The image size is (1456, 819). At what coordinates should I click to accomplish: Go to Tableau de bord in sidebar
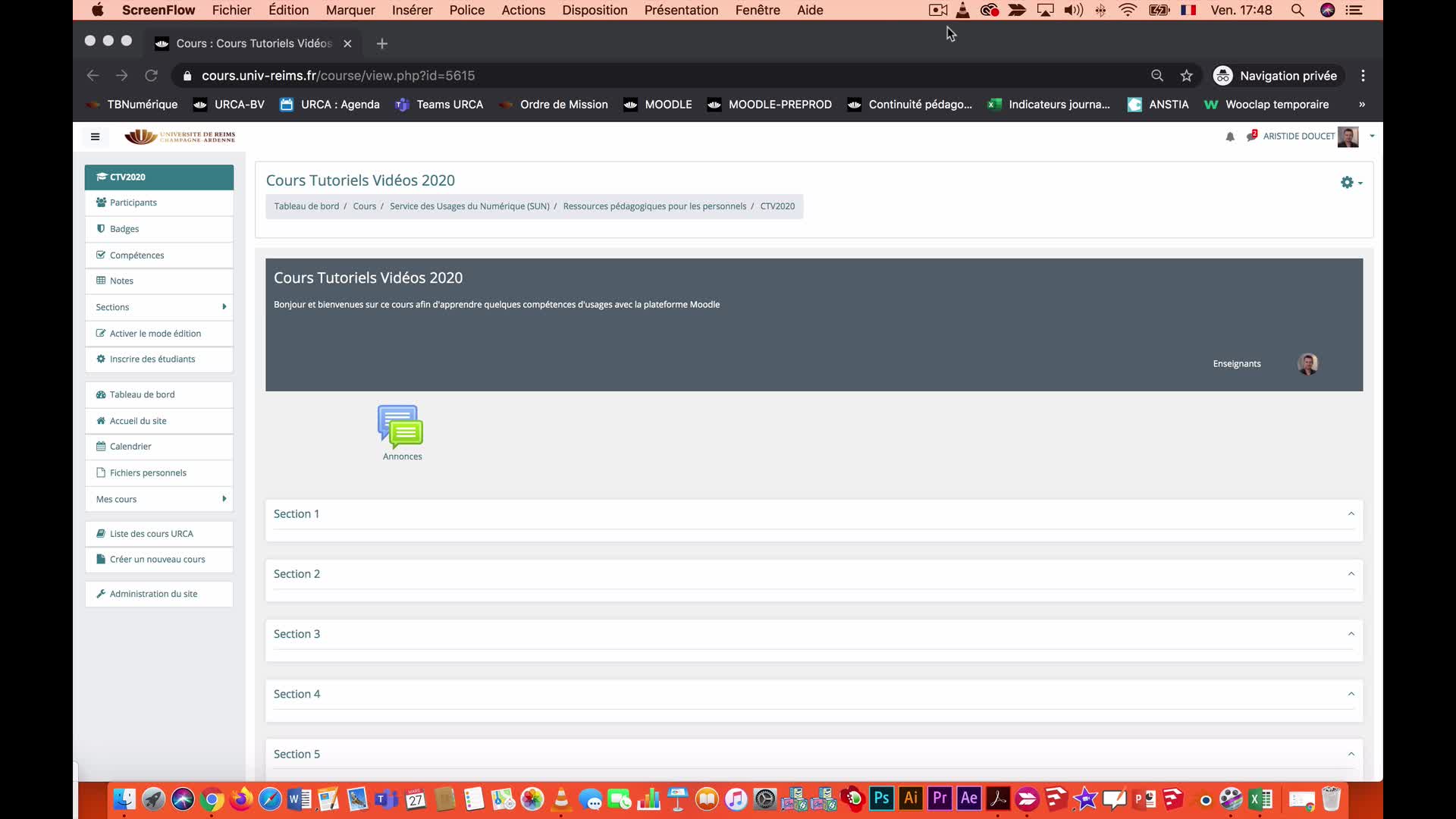click(x=159, y=394)
